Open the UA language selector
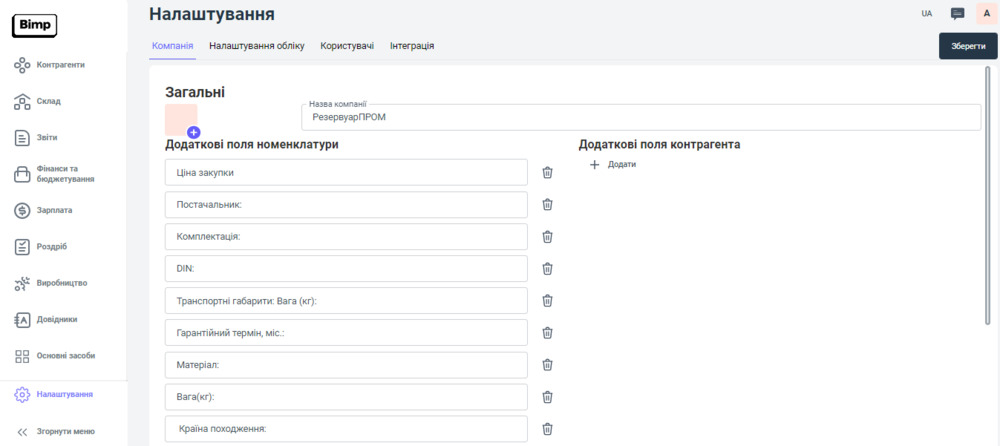The image size is (1000, 446). 926,14
